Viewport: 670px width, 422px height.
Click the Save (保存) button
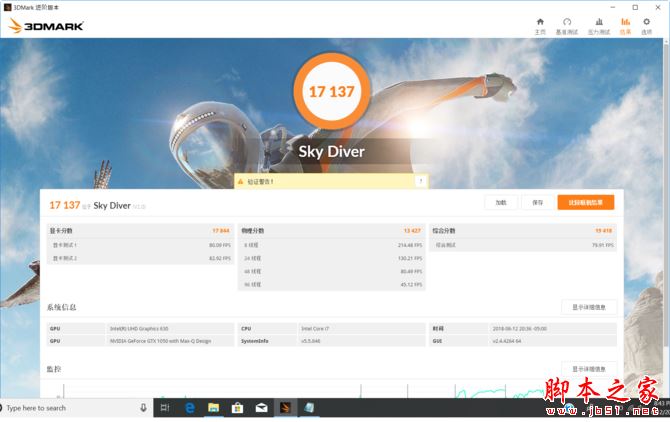pos(538,202)
